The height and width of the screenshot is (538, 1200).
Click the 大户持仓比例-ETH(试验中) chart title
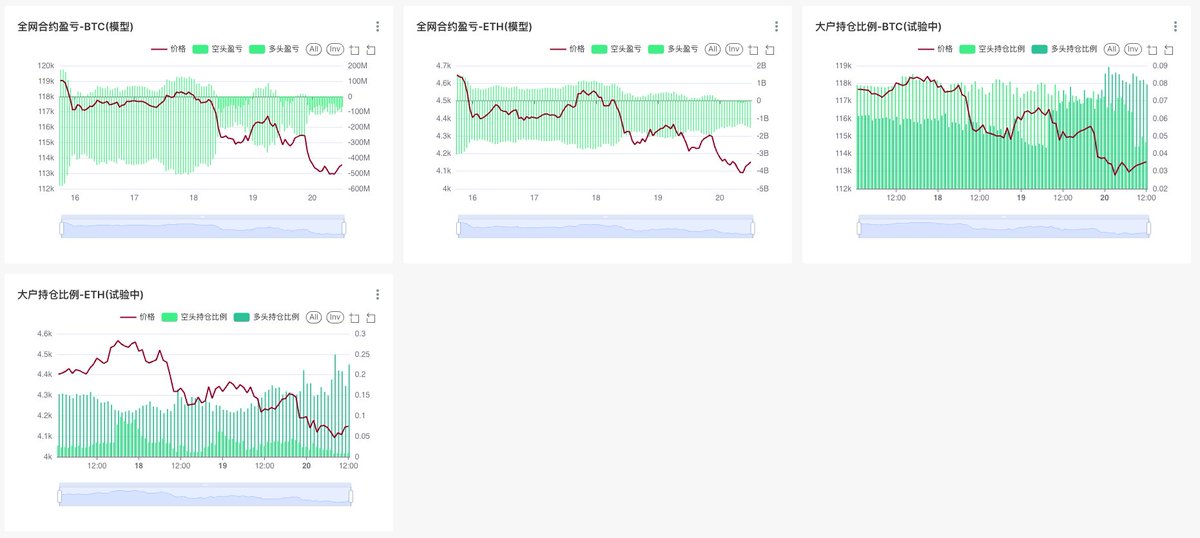pos(80,295)
